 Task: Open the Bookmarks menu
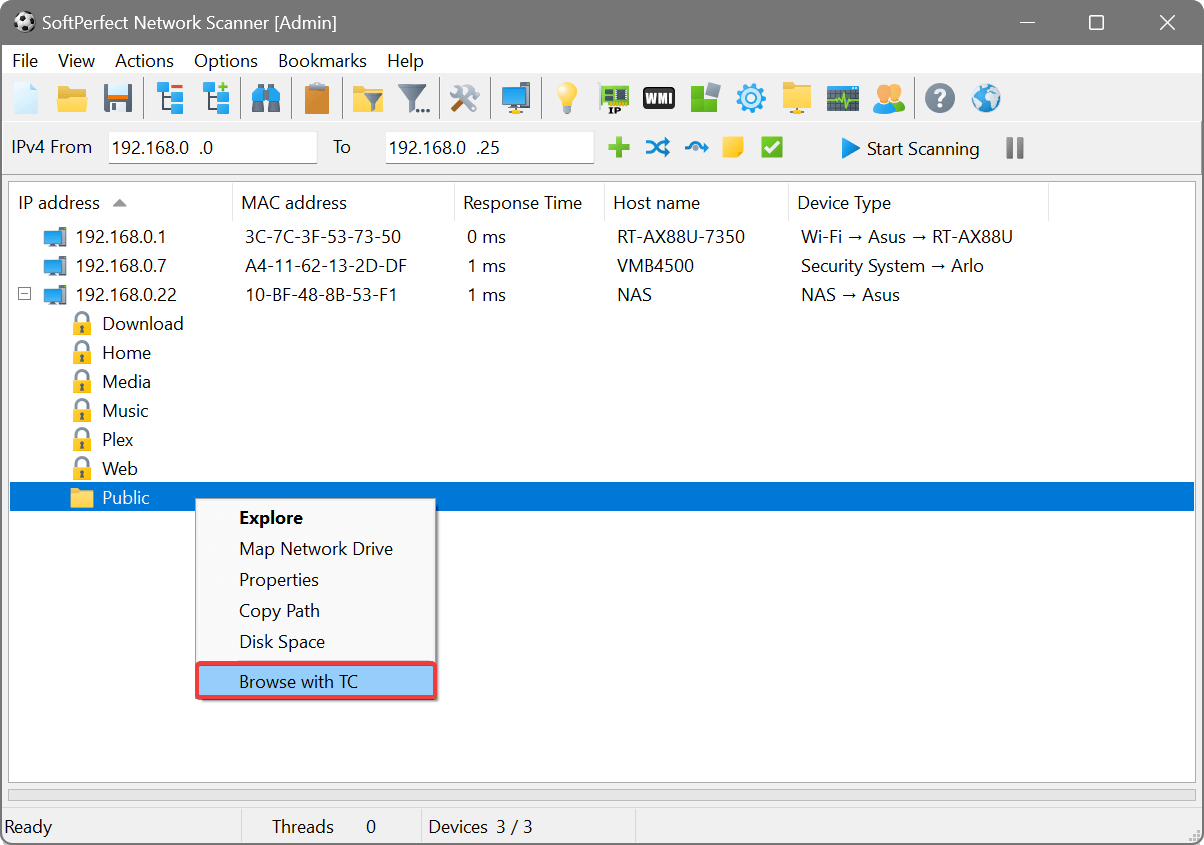tap(322, 61)
